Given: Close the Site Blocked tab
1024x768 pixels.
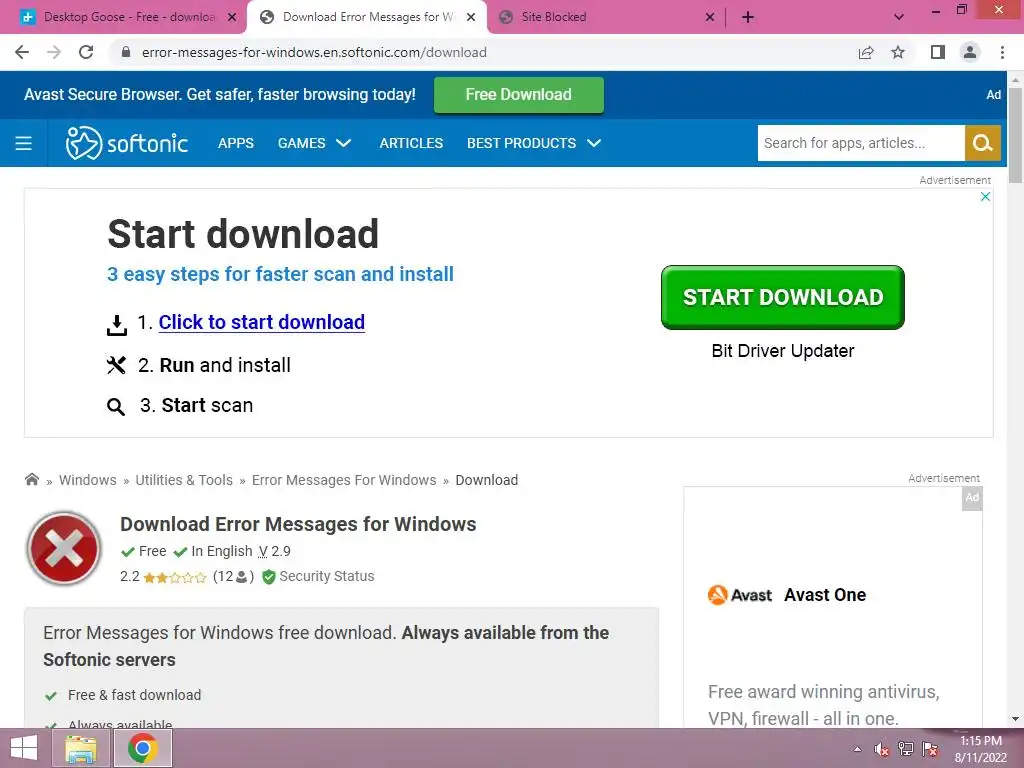Looking at the screenshot, I should click(x=710, y=17).
